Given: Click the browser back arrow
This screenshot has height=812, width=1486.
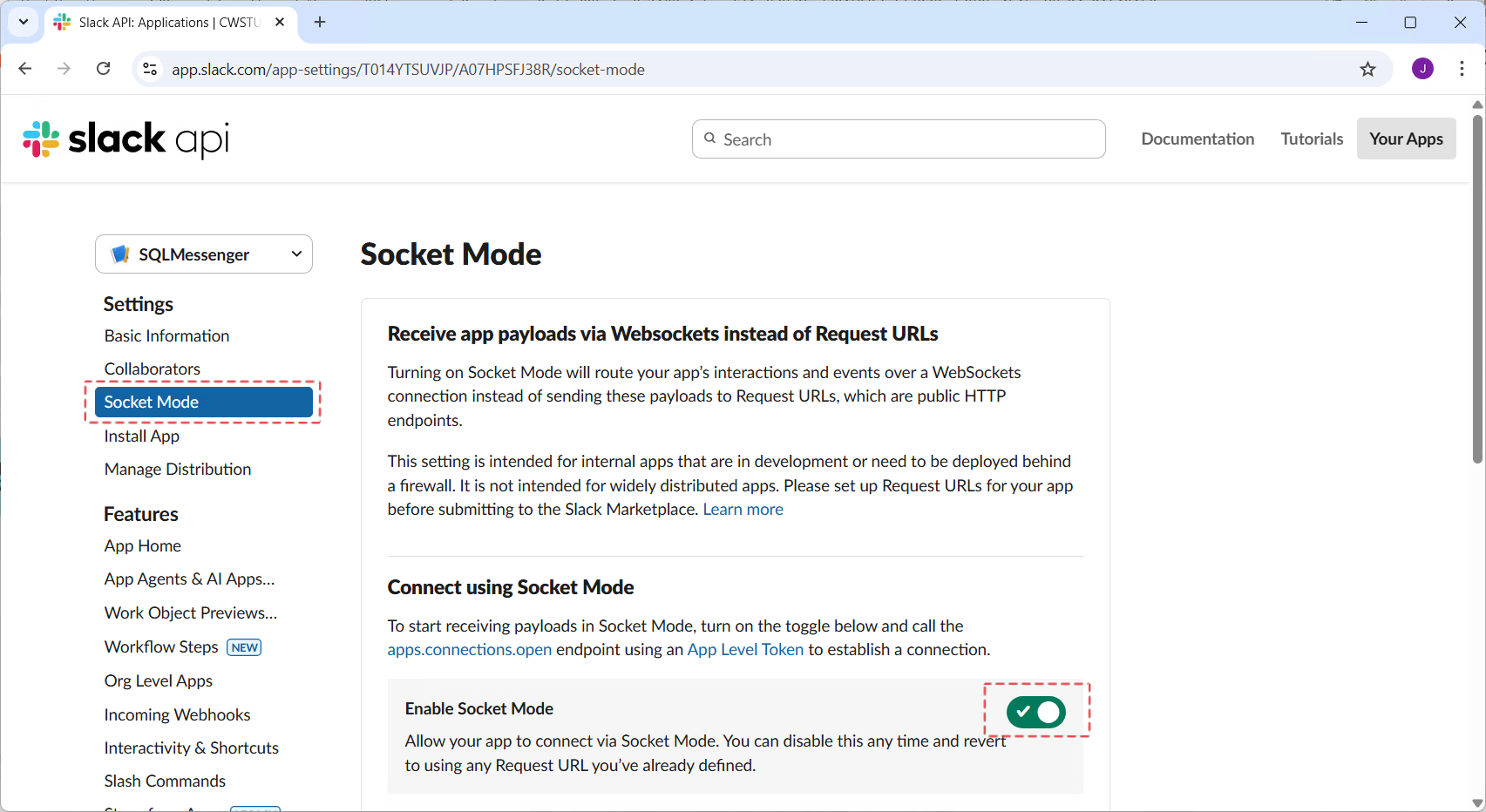Looking at the screenshot, I should tap(25, 69).
